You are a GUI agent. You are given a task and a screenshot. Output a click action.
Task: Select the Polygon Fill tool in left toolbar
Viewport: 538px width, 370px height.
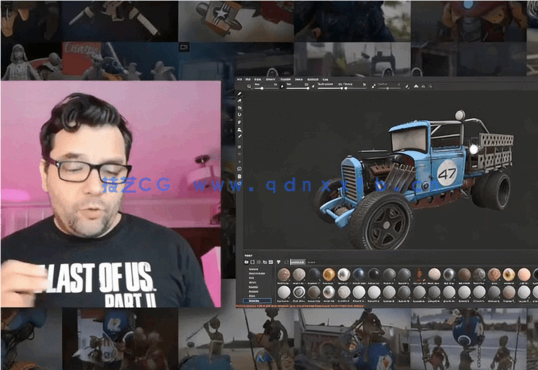pyautogui.click(x=239, y=115)
